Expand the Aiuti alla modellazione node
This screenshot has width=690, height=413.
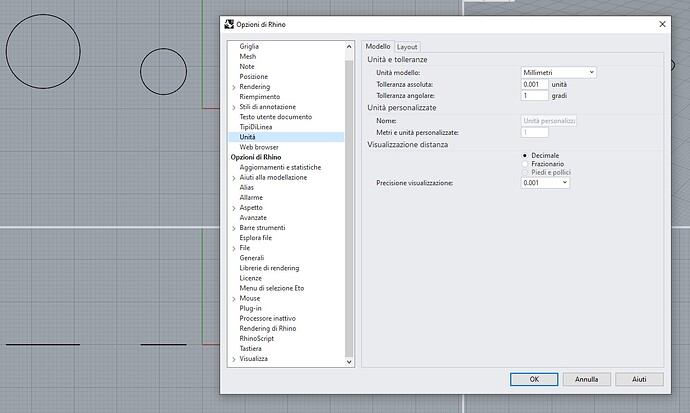click(234, 178)
